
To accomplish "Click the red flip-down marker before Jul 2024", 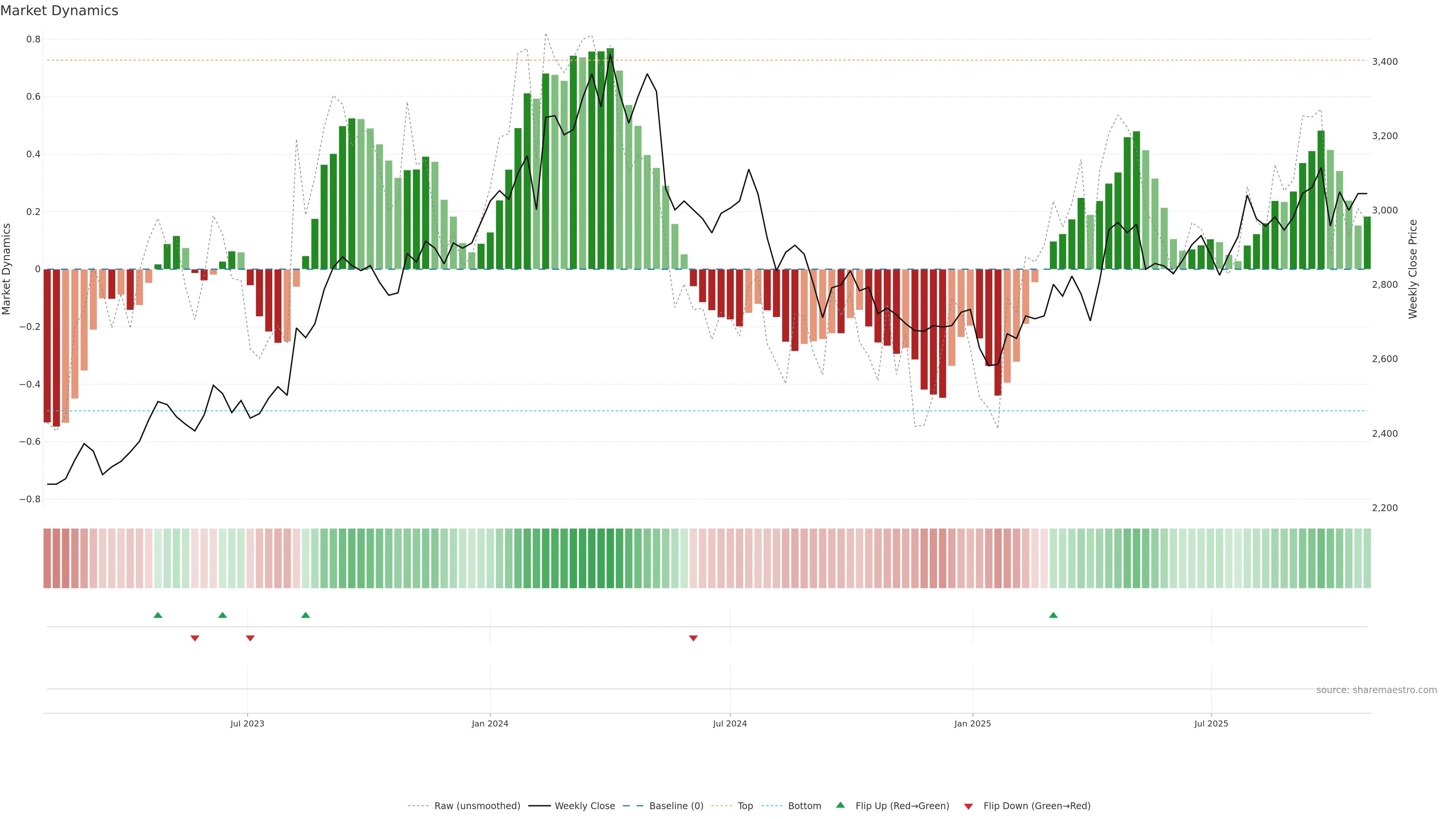I will (x=693, y=638).
